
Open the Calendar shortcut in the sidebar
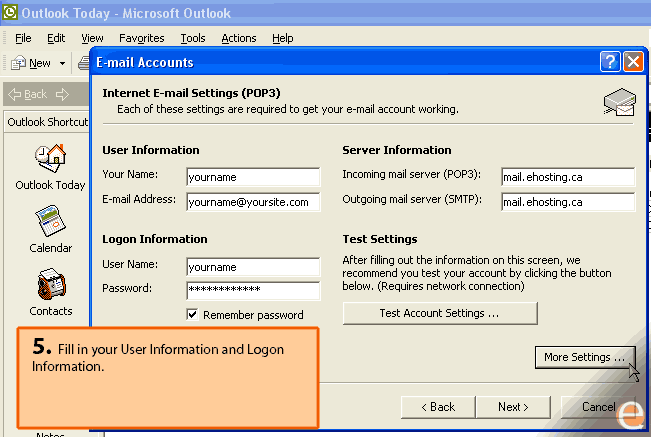(x=50, y=222)
